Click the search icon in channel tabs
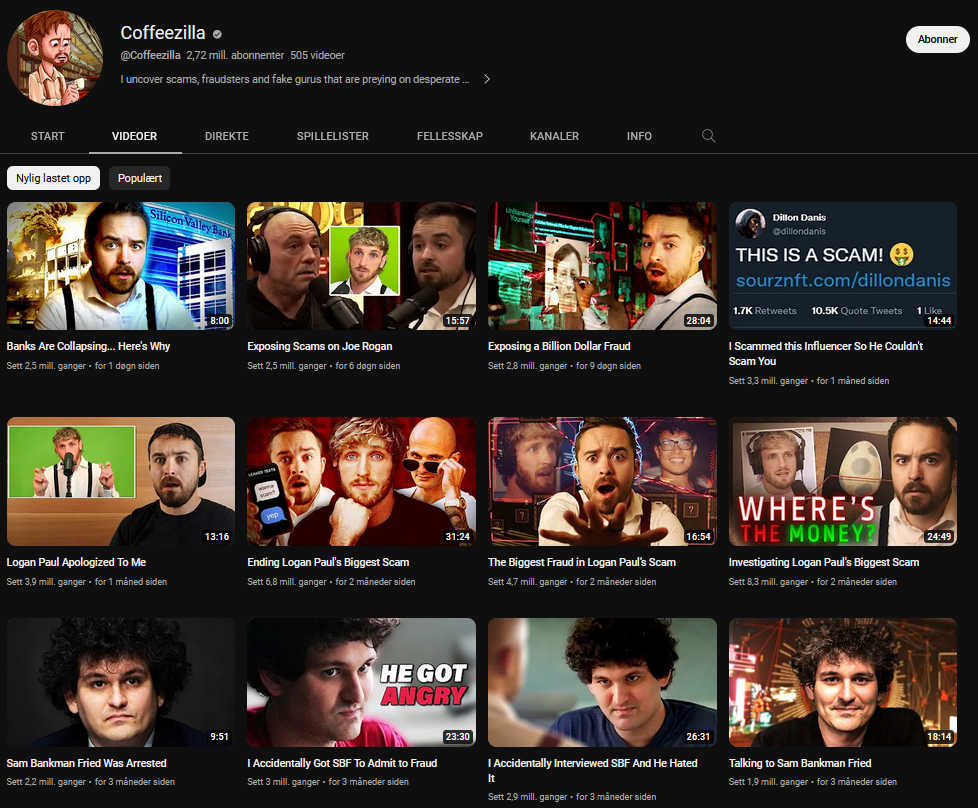Image resolution: width=978 pixels, height=808 pixels. tap(708, 136)
